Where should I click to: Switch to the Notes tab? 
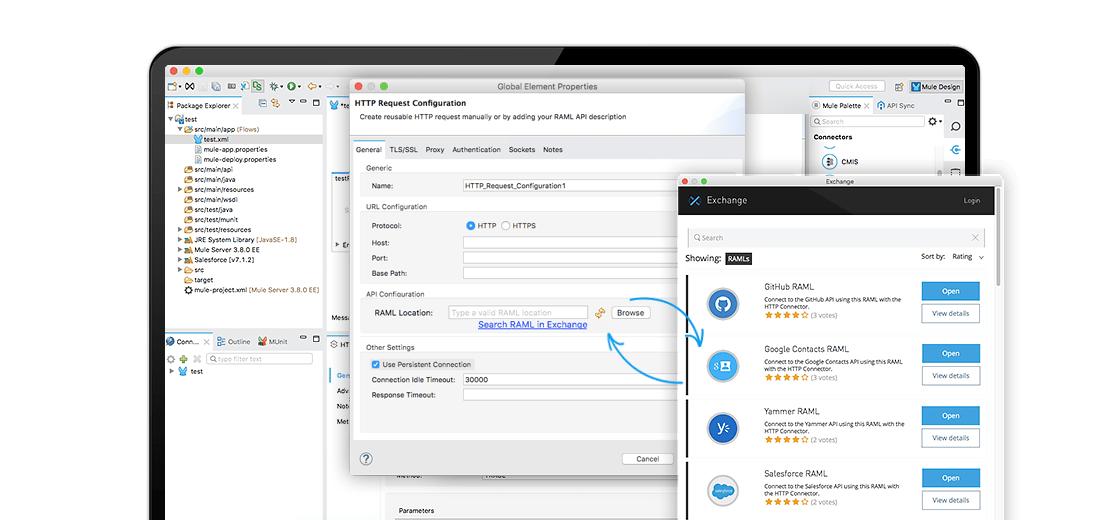click(x=553, y=150)
